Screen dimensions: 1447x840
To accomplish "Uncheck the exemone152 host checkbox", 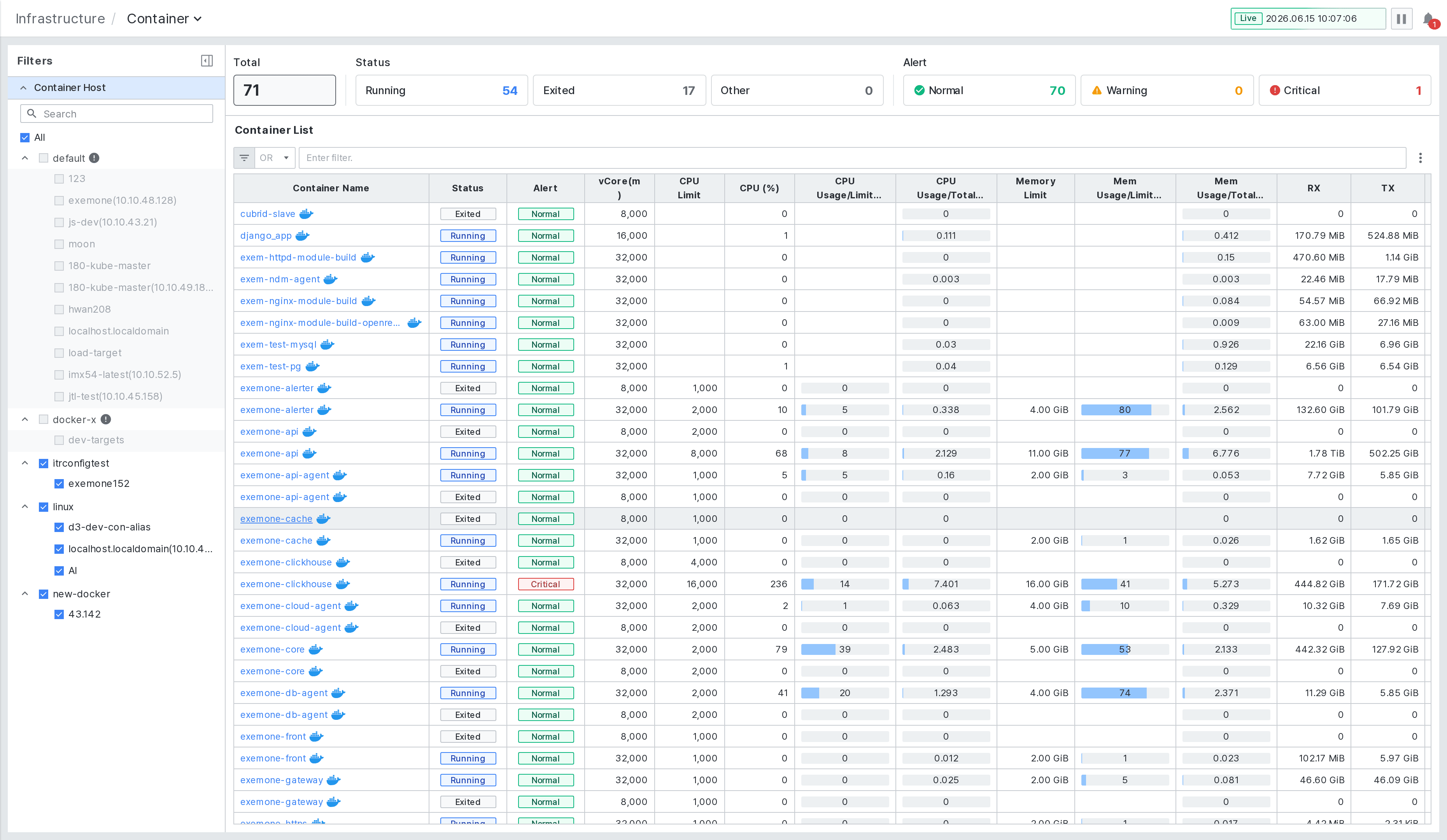I will click(x=59, y=483).
